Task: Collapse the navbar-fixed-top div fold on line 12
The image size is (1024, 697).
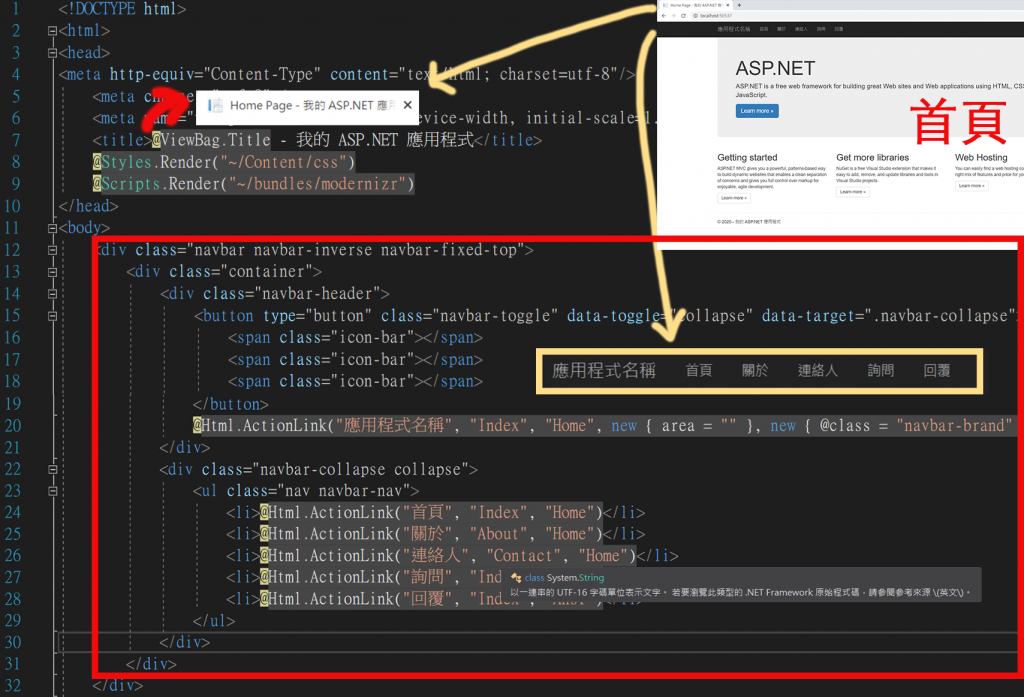Action: point(52,250)
